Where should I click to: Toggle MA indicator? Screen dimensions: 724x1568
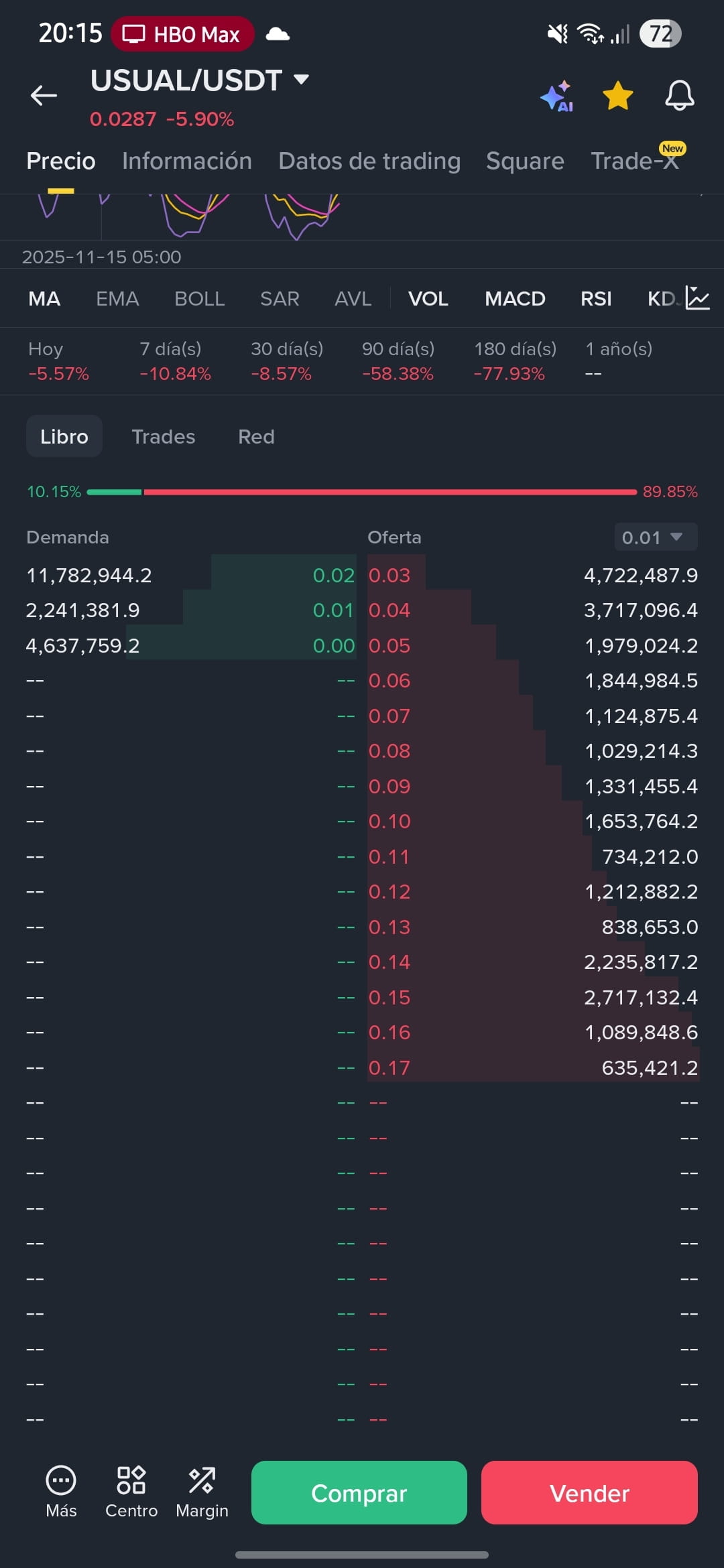44,299
